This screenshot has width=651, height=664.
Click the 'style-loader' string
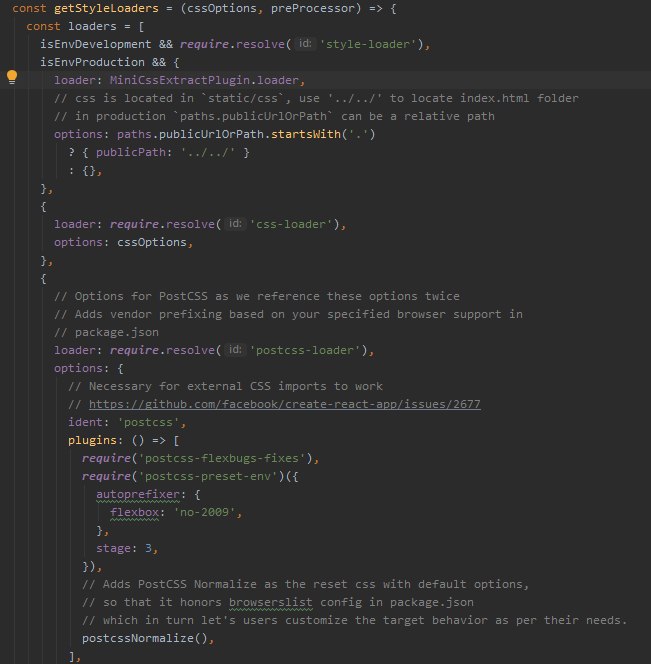tap(368, 44)
